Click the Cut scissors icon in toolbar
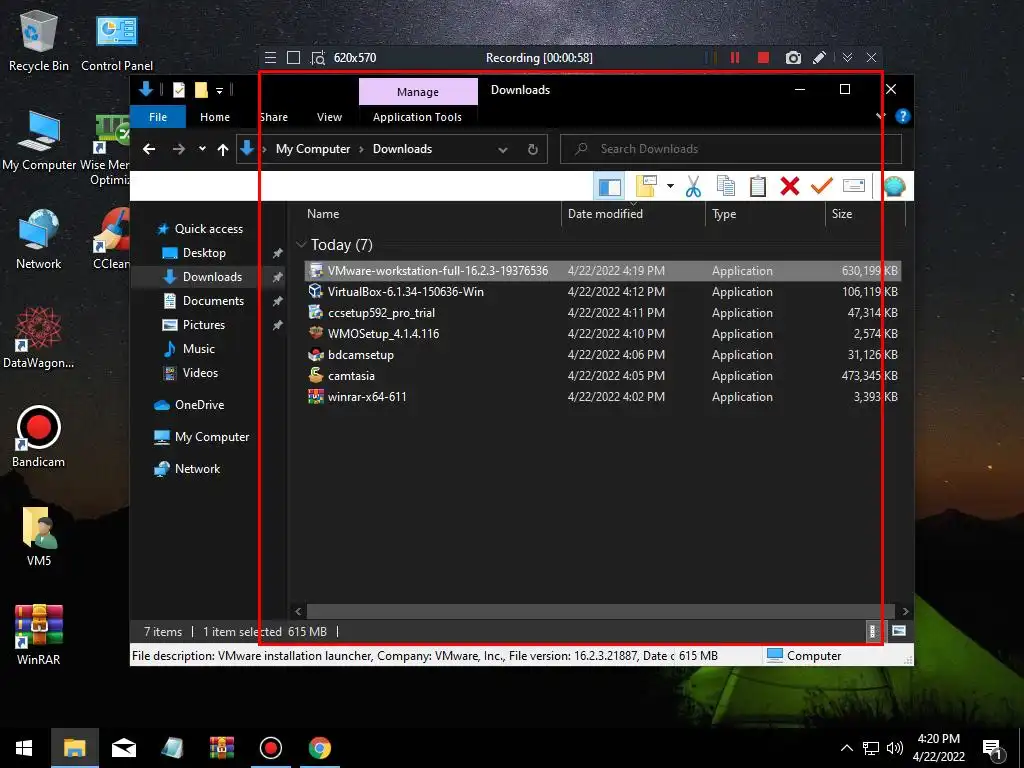1024x768 pixels. point(693,186)
